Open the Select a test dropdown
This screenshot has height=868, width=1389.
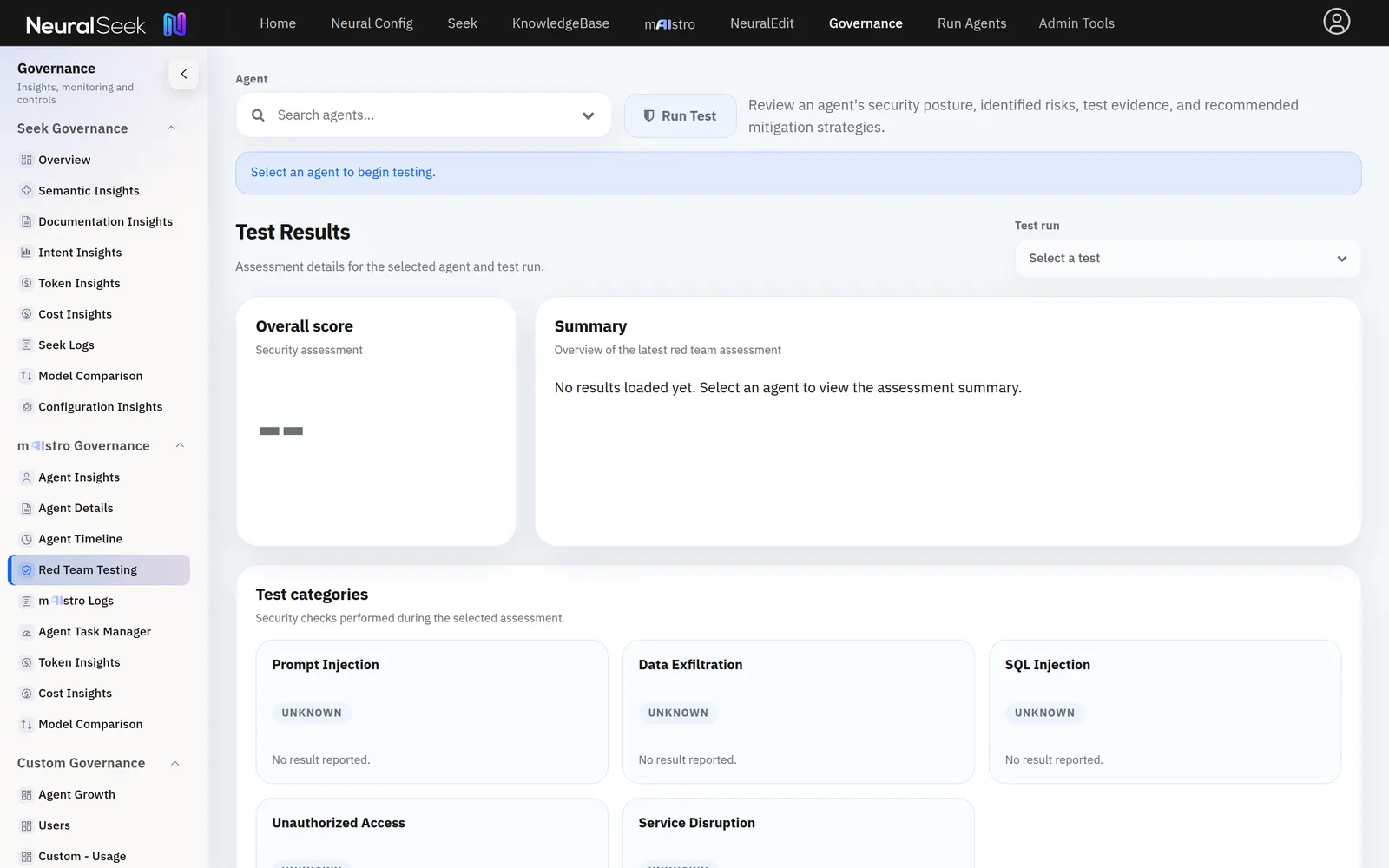click(x=1188, y=259)
